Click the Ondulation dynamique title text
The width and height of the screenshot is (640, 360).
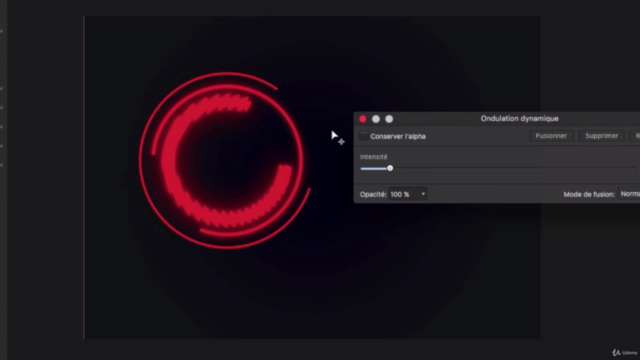pyautogui.click(x=519, y=119)
